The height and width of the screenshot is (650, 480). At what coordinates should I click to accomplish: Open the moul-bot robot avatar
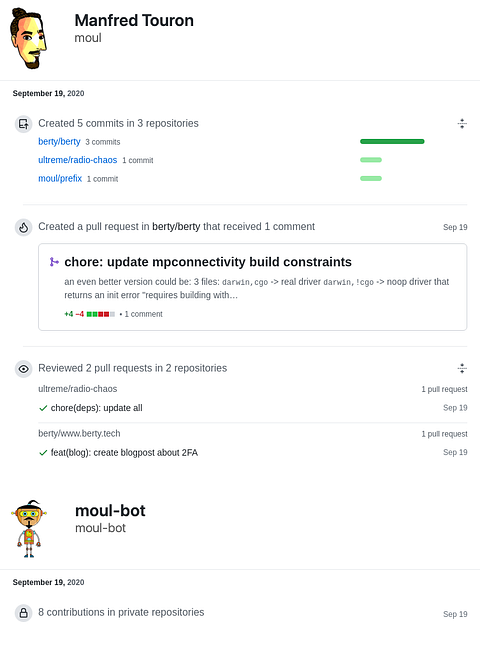coord(29,529)
